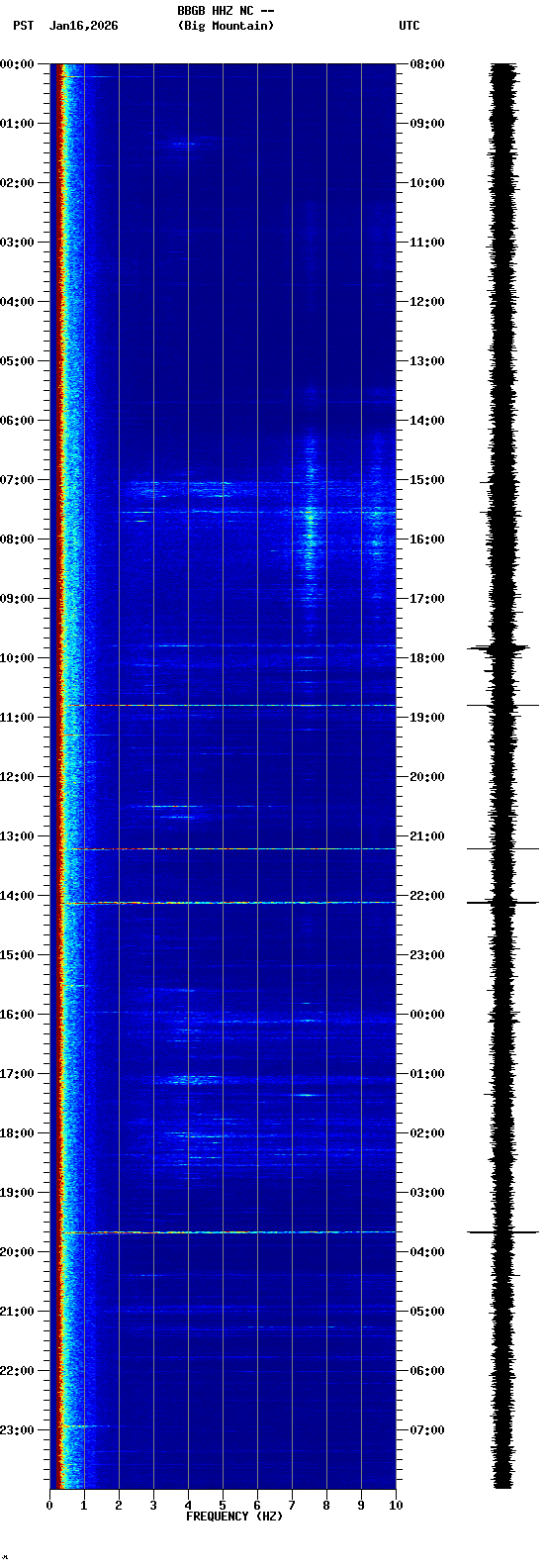546x1568 pixels.
Task: Click UTC axis label '08:00' at top
Action: coord(427,64)
